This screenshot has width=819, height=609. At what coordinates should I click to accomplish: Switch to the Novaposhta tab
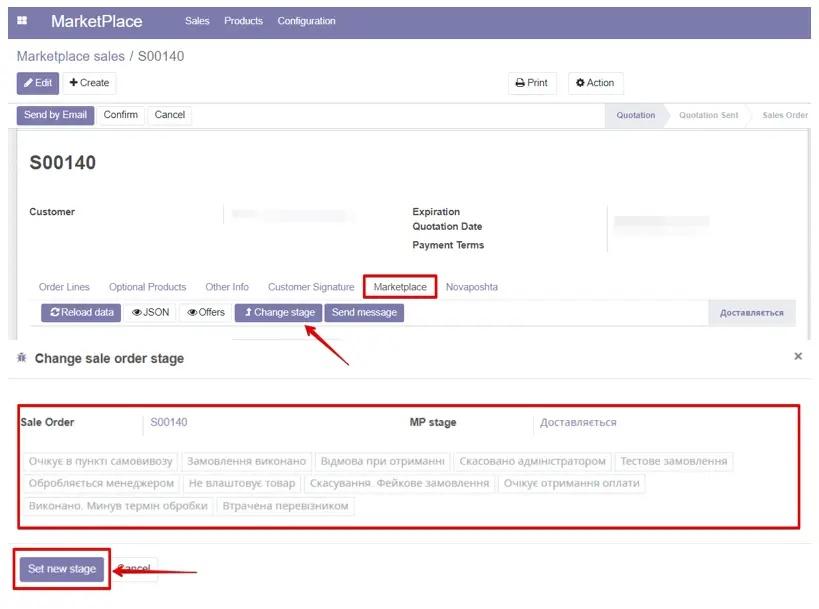pos(471,287)
